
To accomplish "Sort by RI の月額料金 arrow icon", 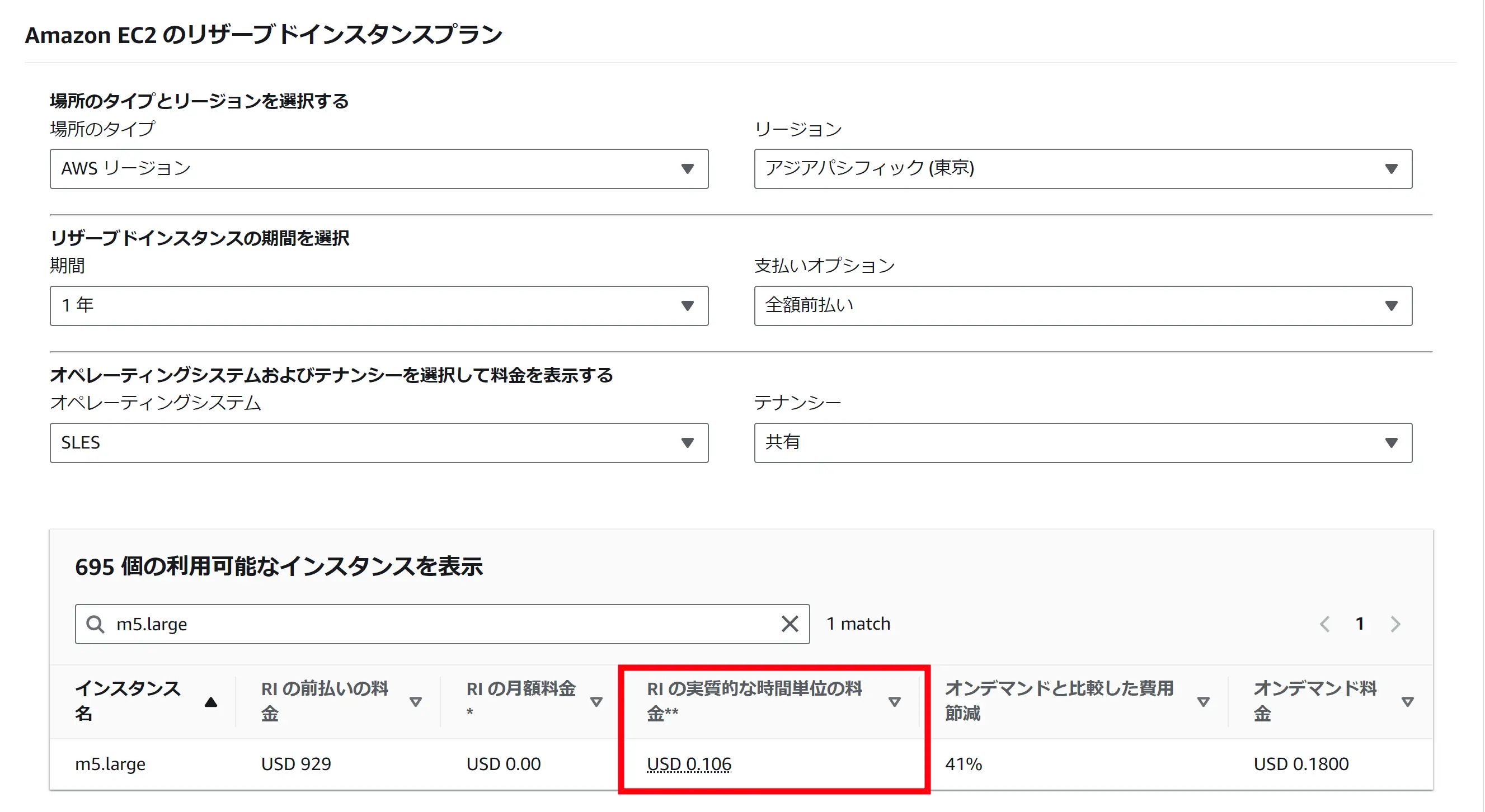I will coord(596,702).
